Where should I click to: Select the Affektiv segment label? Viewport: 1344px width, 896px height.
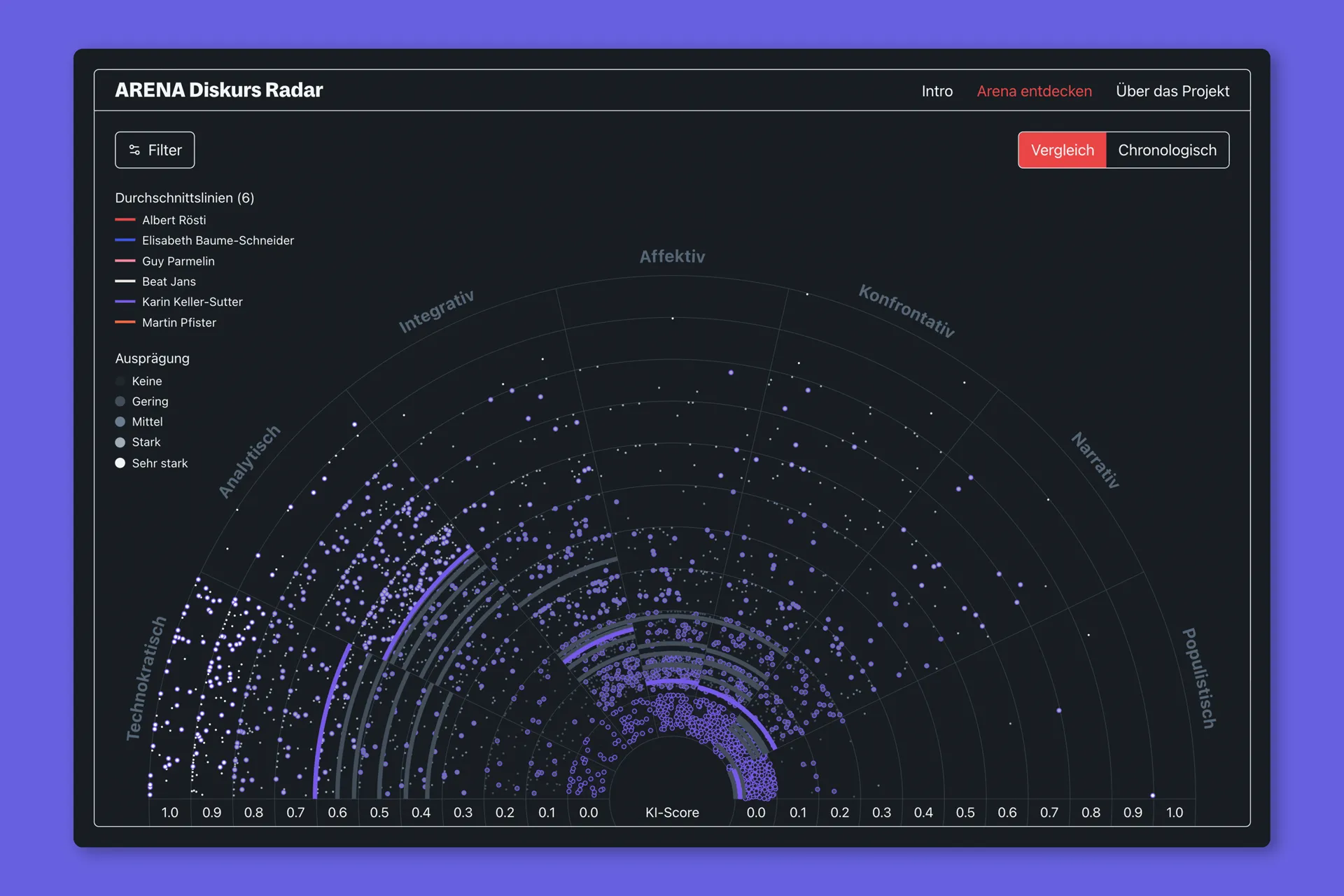coord(672,256)
